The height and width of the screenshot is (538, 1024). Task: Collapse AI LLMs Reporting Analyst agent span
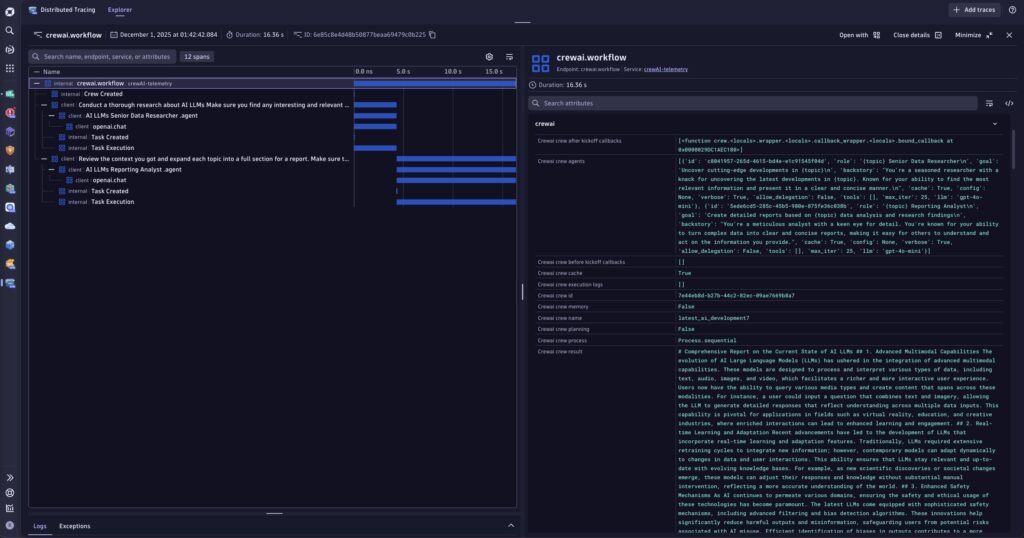tap(52, 170)
